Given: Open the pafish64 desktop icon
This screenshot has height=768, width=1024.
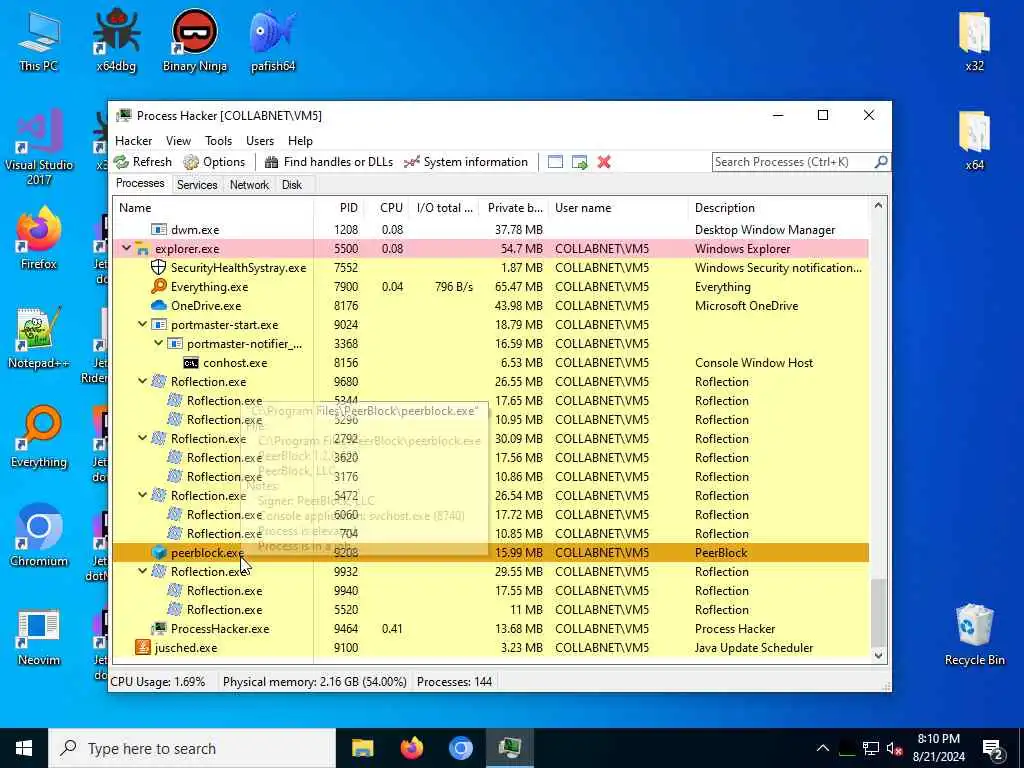Looking at the screenshot, I should coord(273,40).
